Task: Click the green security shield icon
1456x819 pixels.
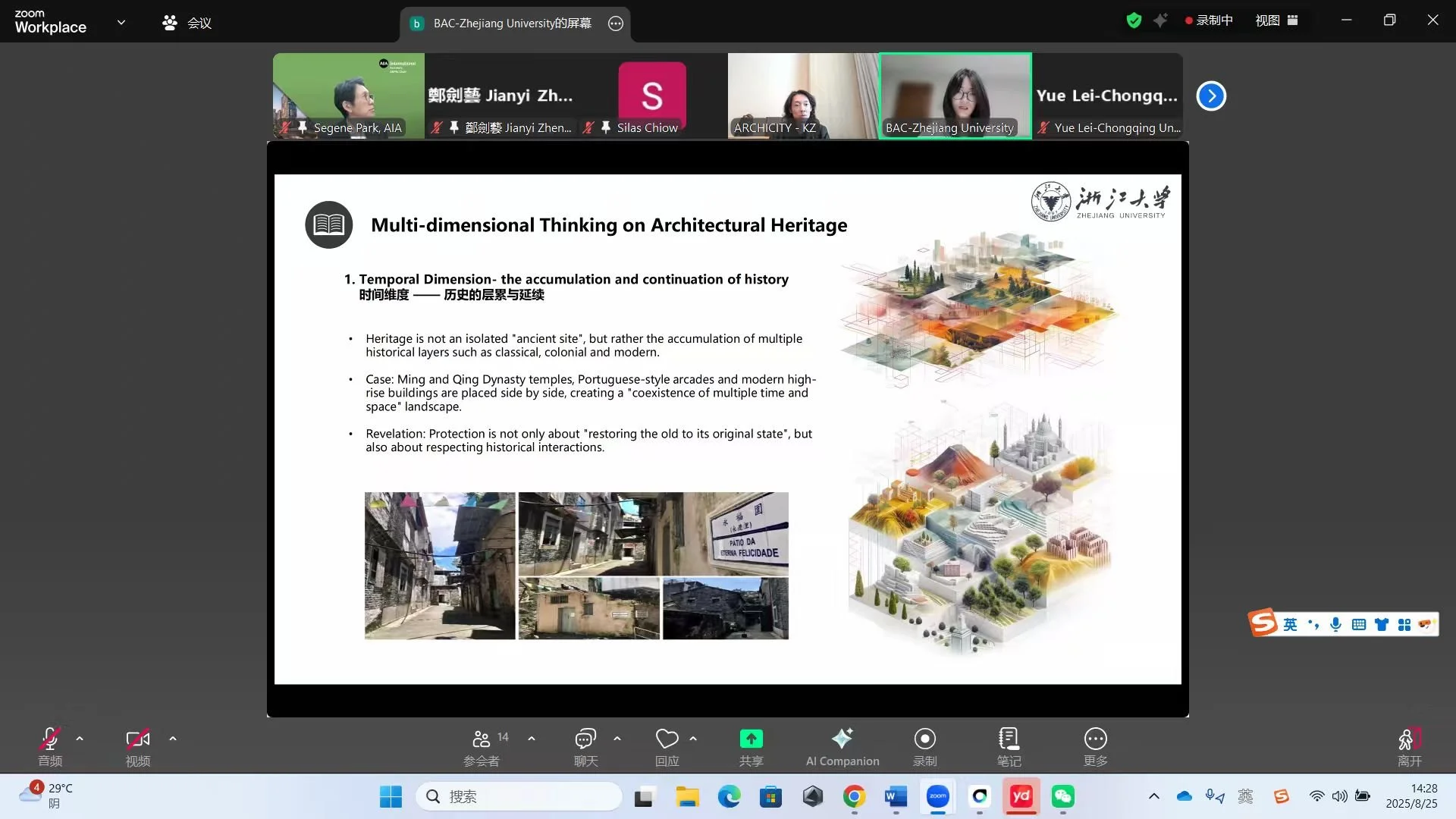Action: (1134, 20)
